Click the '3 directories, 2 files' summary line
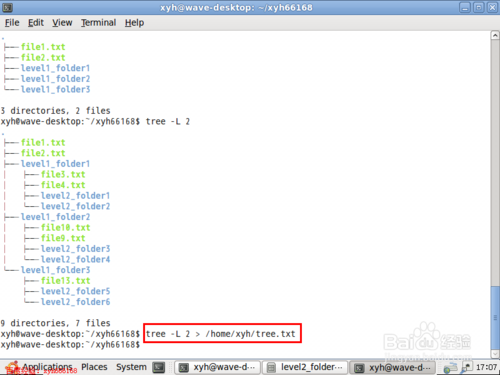 point(55,111)
